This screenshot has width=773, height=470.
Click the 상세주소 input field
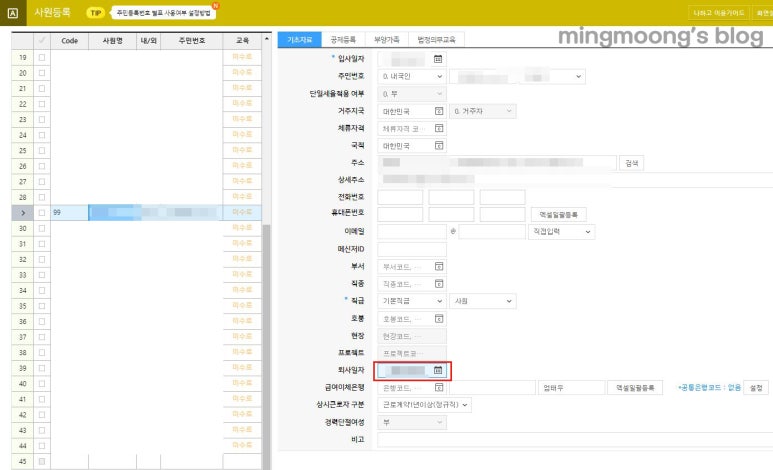[575, 180]
